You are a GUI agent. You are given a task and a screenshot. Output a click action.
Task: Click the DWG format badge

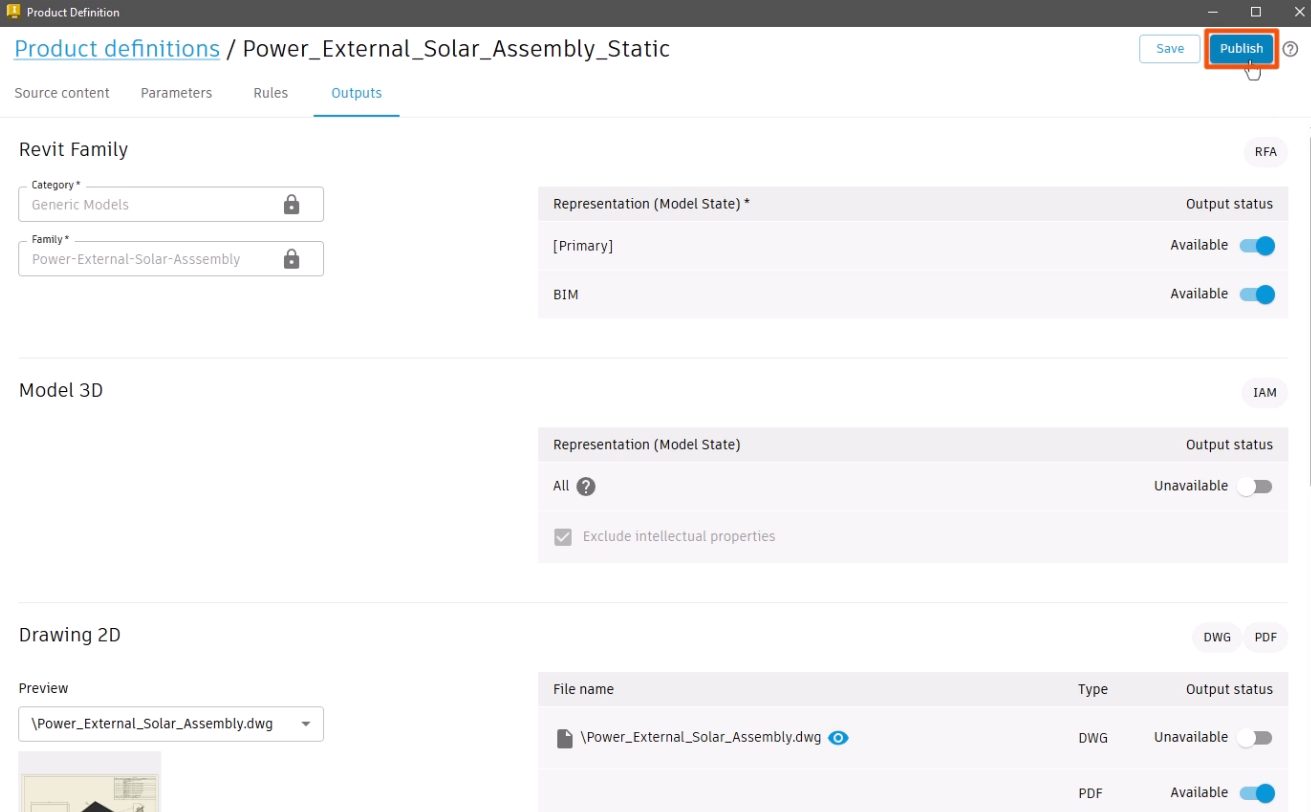click(x=1216, y=638)
